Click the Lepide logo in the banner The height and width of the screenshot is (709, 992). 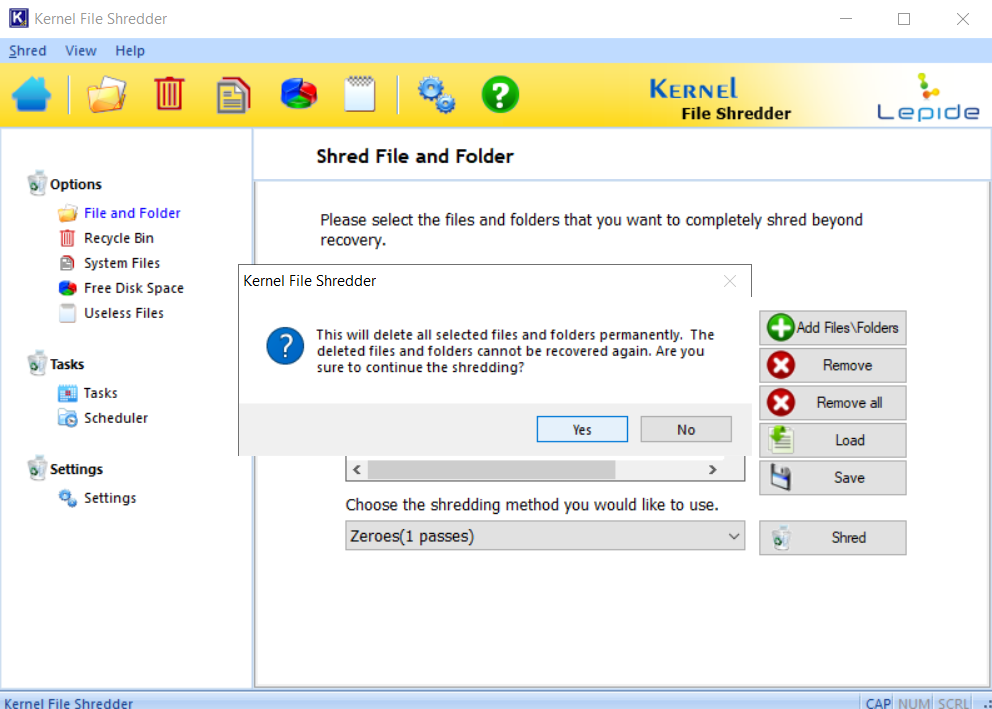point(928,96)
